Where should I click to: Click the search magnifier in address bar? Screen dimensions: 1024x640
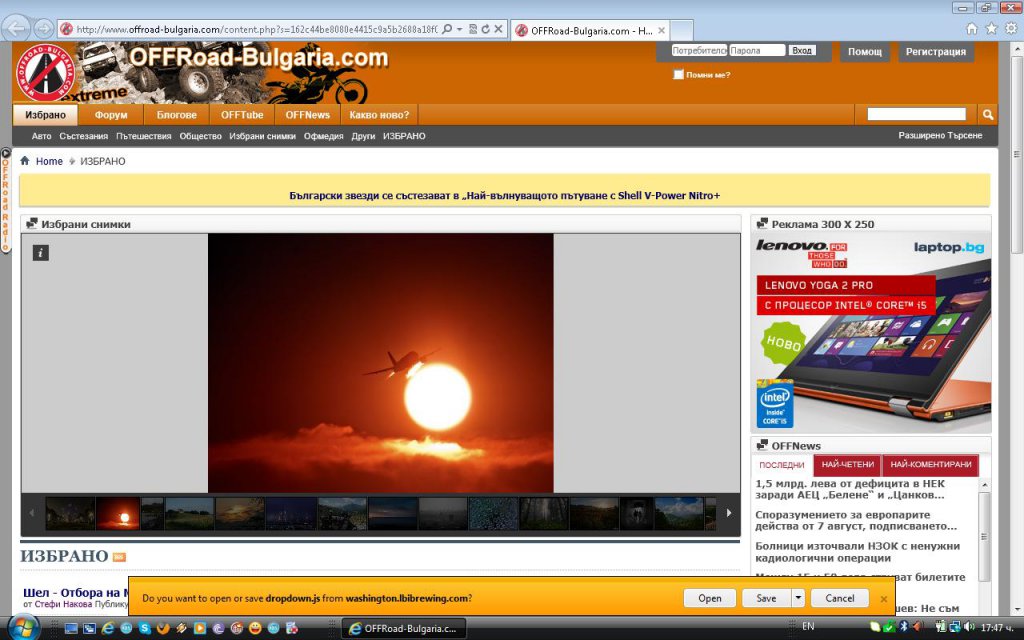[447, 29]
